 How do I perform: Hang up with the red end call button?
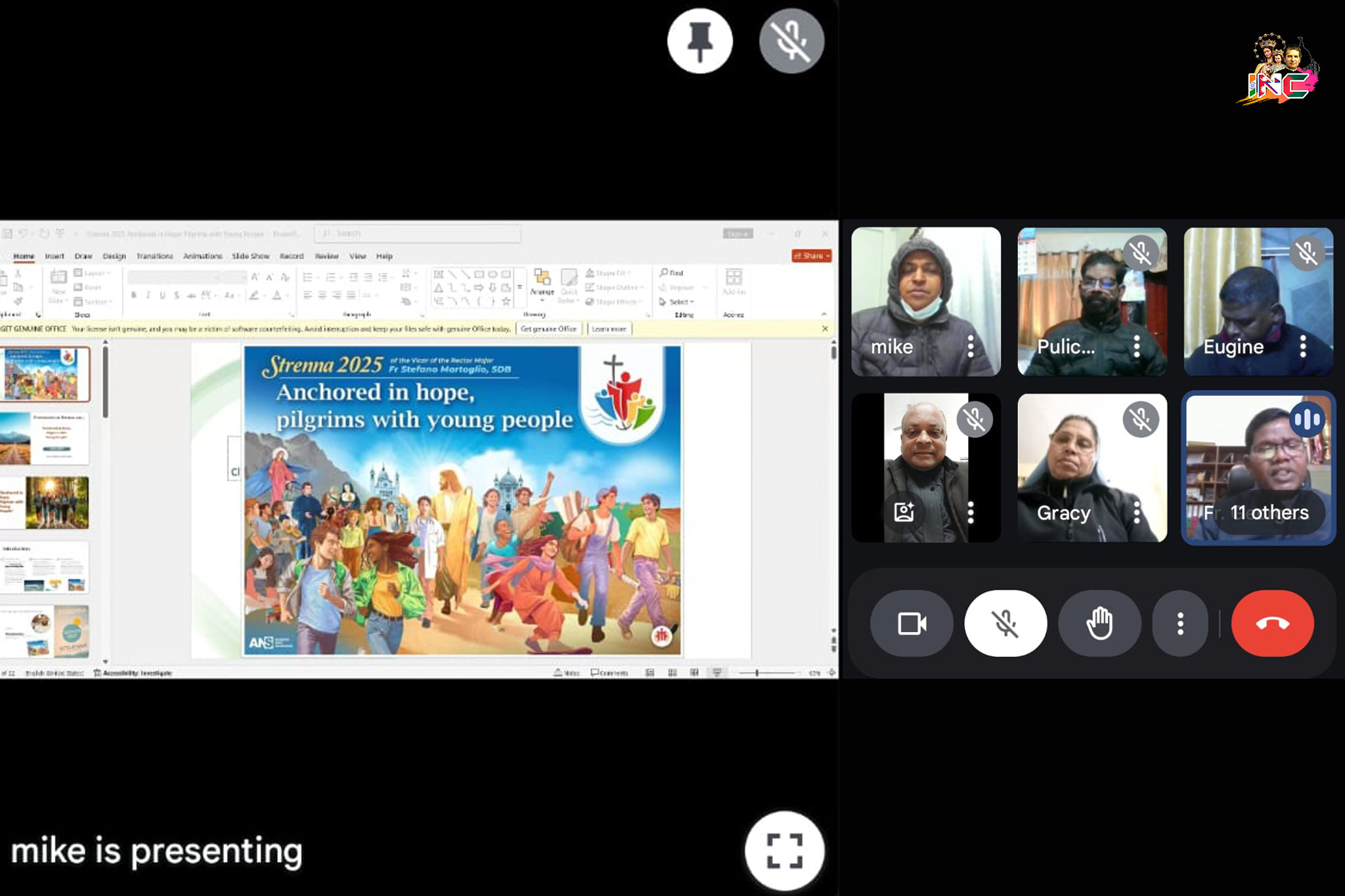(1272, 623)
